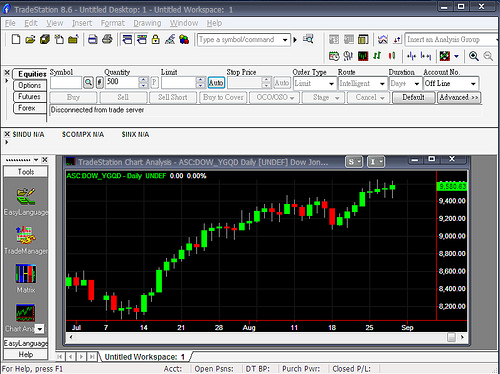Screen dimensions: 500x374
Task: Expand the symbol/command dropdown arrow
Action: coord(285,40)
